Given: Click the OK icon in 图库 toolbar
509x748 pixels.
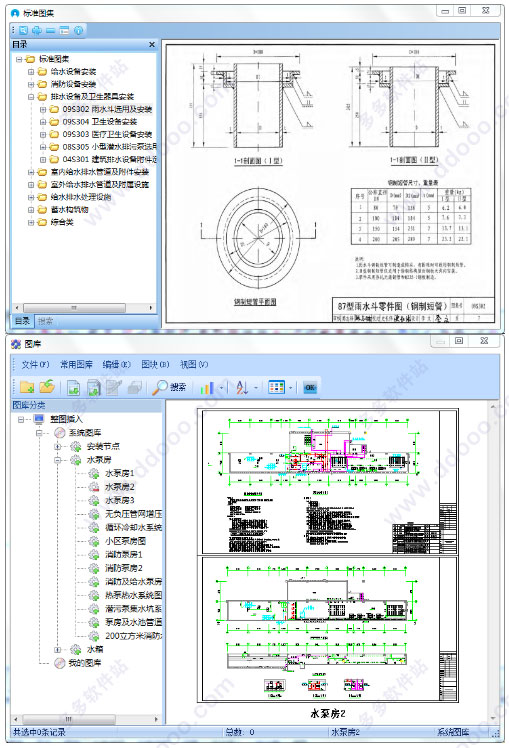Looking at the screenshot, I should tap(310, 387).
